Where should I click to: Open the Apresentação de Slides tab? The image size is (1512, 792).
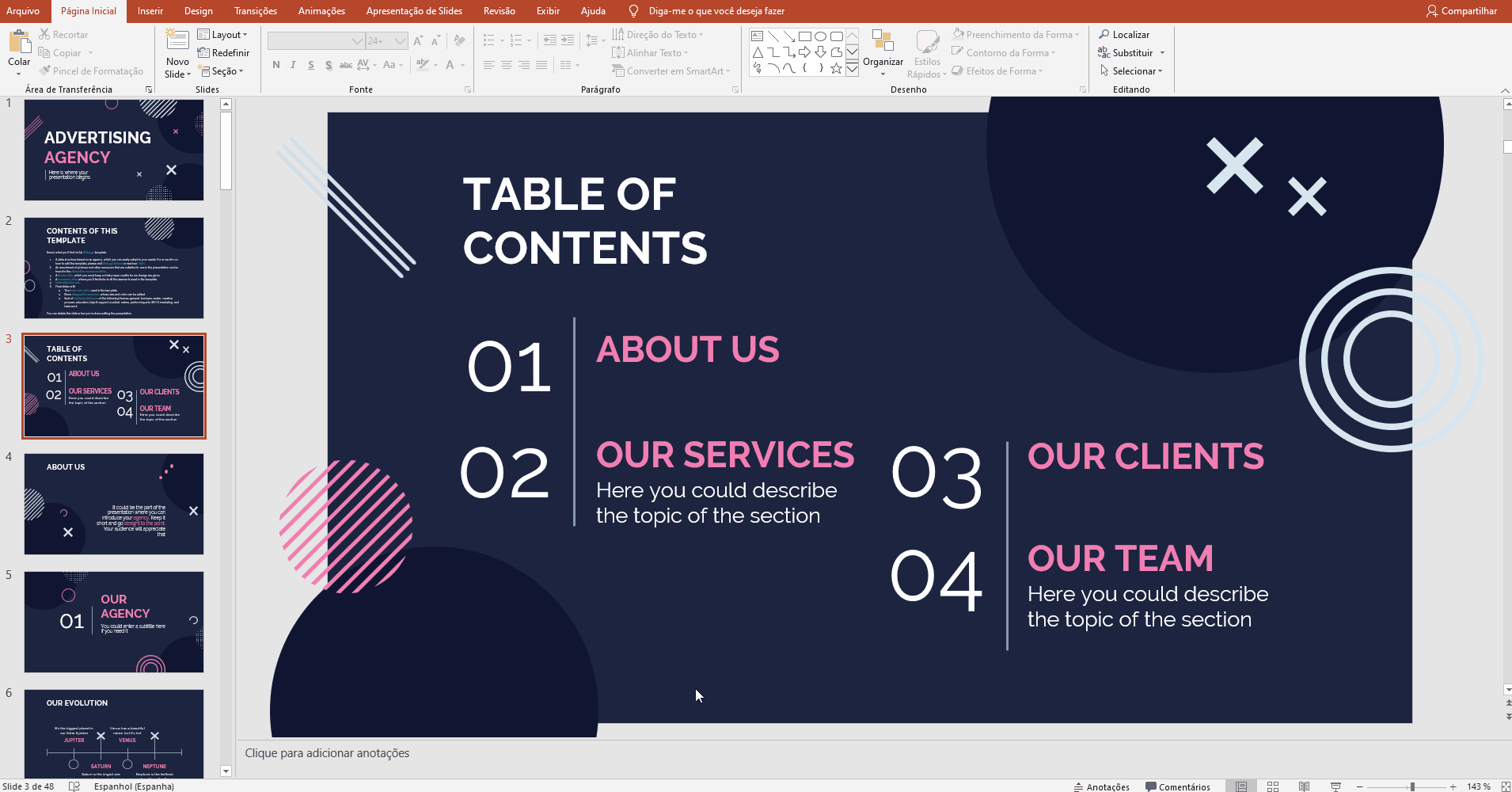tap(414, 11)
